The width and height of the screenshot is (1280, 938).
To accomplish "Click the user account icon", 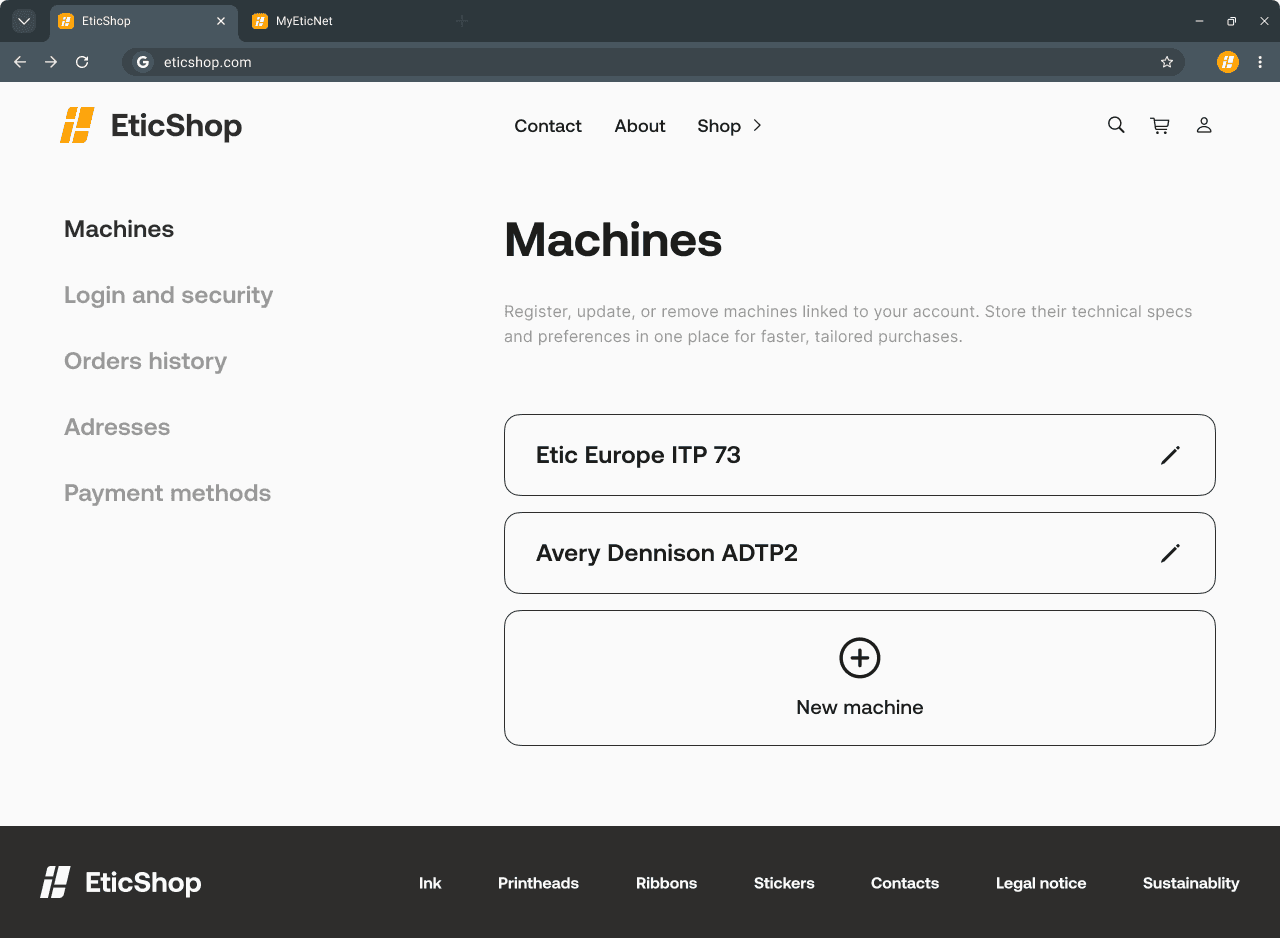I will 1204,125.
